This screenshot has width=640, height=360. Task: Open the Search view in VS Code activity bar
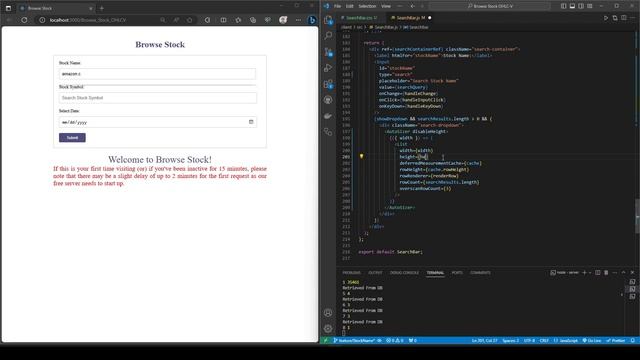[x=328, y=36]
